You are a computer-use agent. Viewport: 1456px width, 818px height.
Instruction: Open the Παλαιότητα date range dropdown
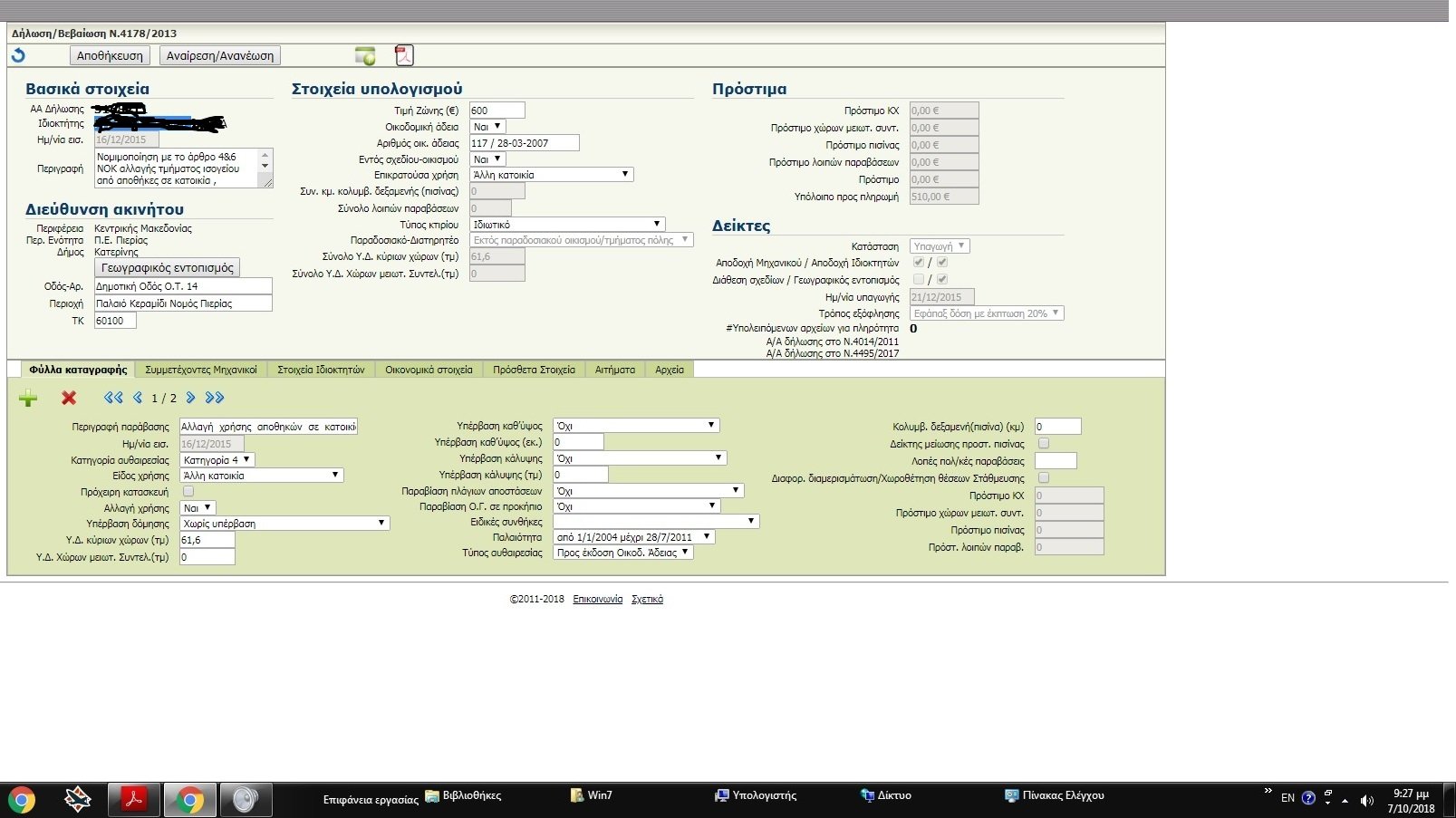coord(633,537)
